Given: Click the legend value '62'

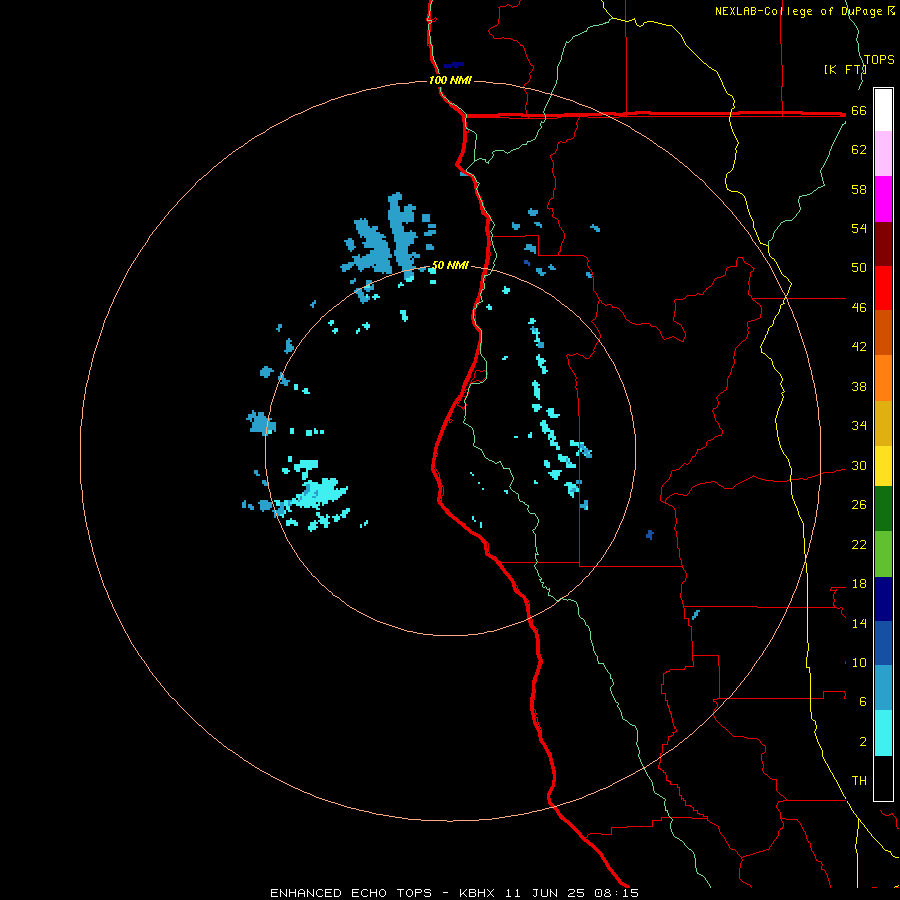Looking at the screenshot, I should pyautogui.click(x=859, y=150).
